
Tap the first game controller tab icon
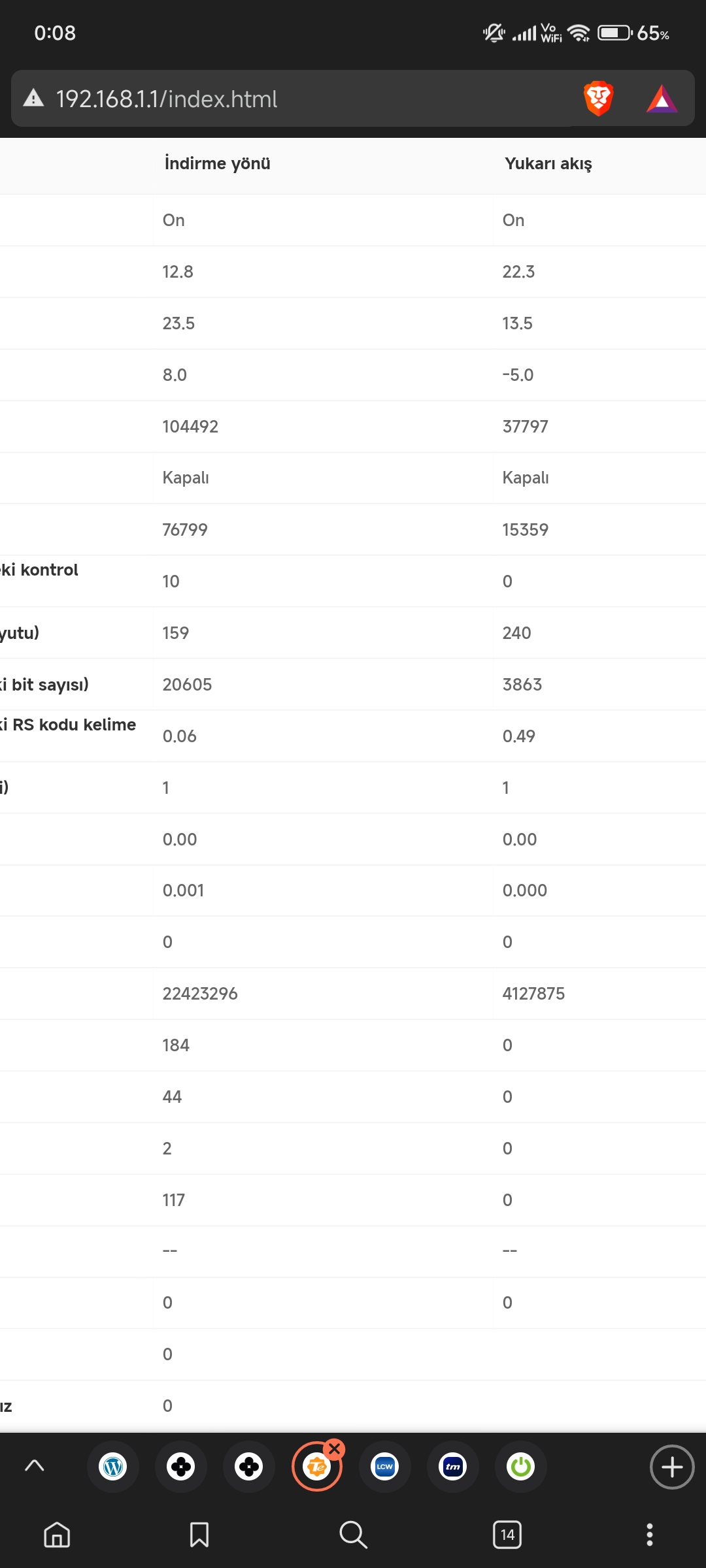181,1467
